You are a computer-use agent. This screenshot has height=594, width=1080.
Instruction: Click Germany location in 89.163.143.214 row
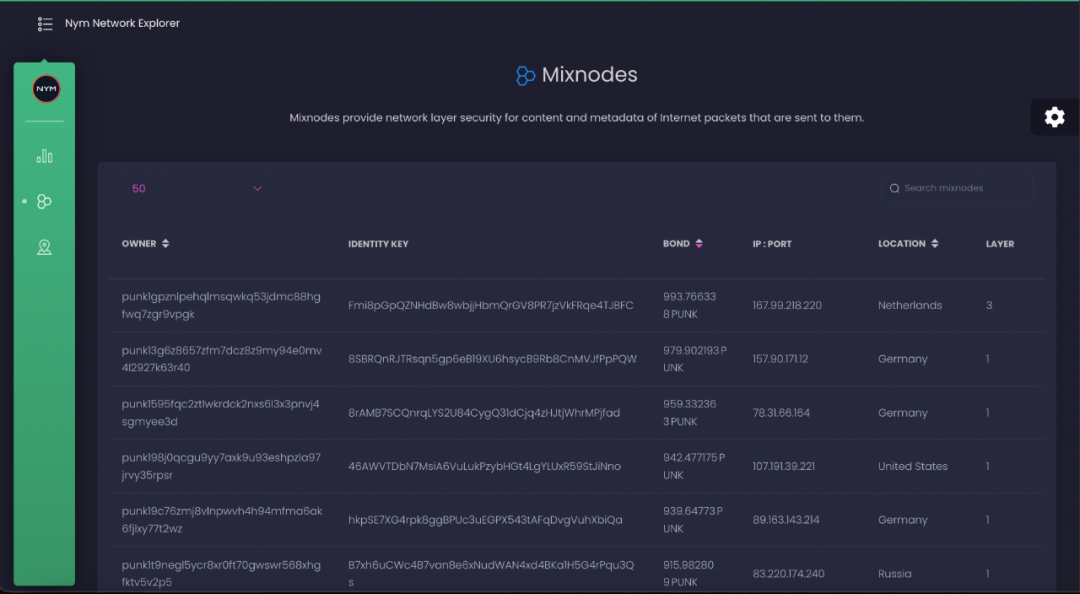click(x=902, y=520)
